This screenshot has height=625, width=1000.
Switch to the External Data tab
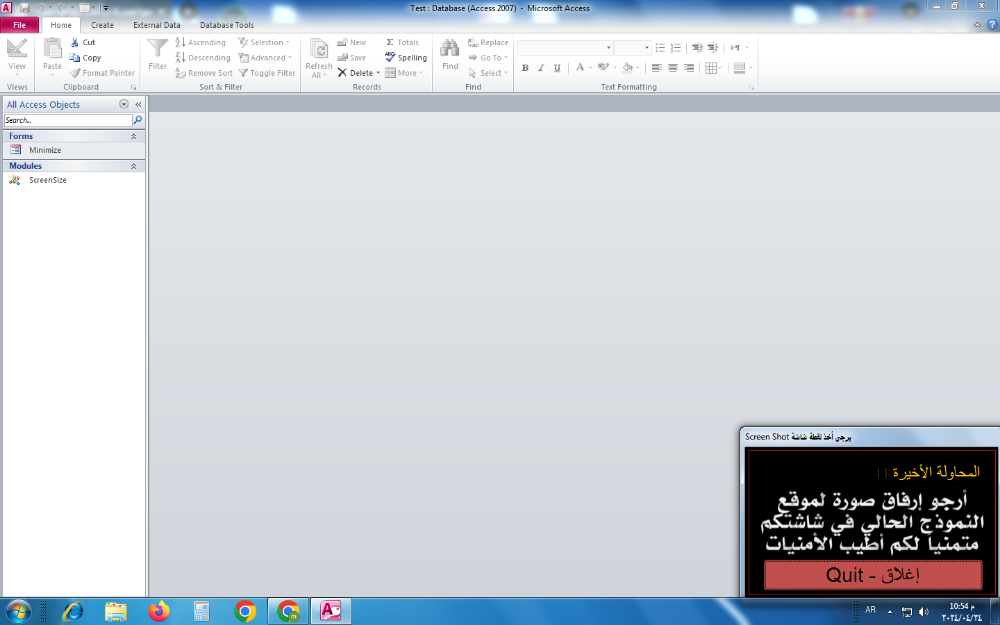coord(157,25)
